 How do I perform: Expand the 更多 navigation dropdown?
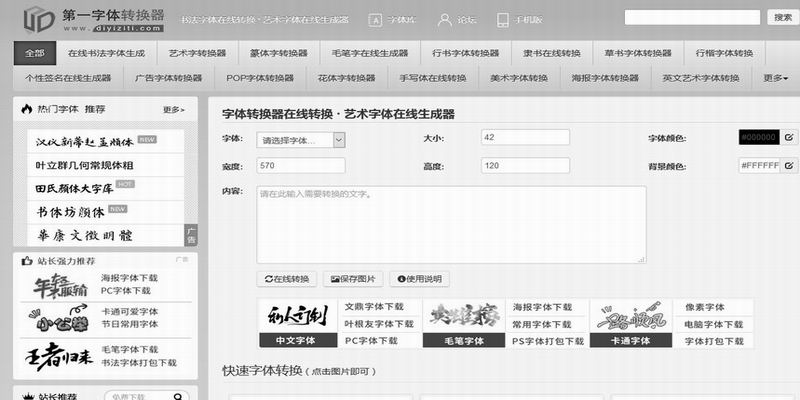[775, 78]
